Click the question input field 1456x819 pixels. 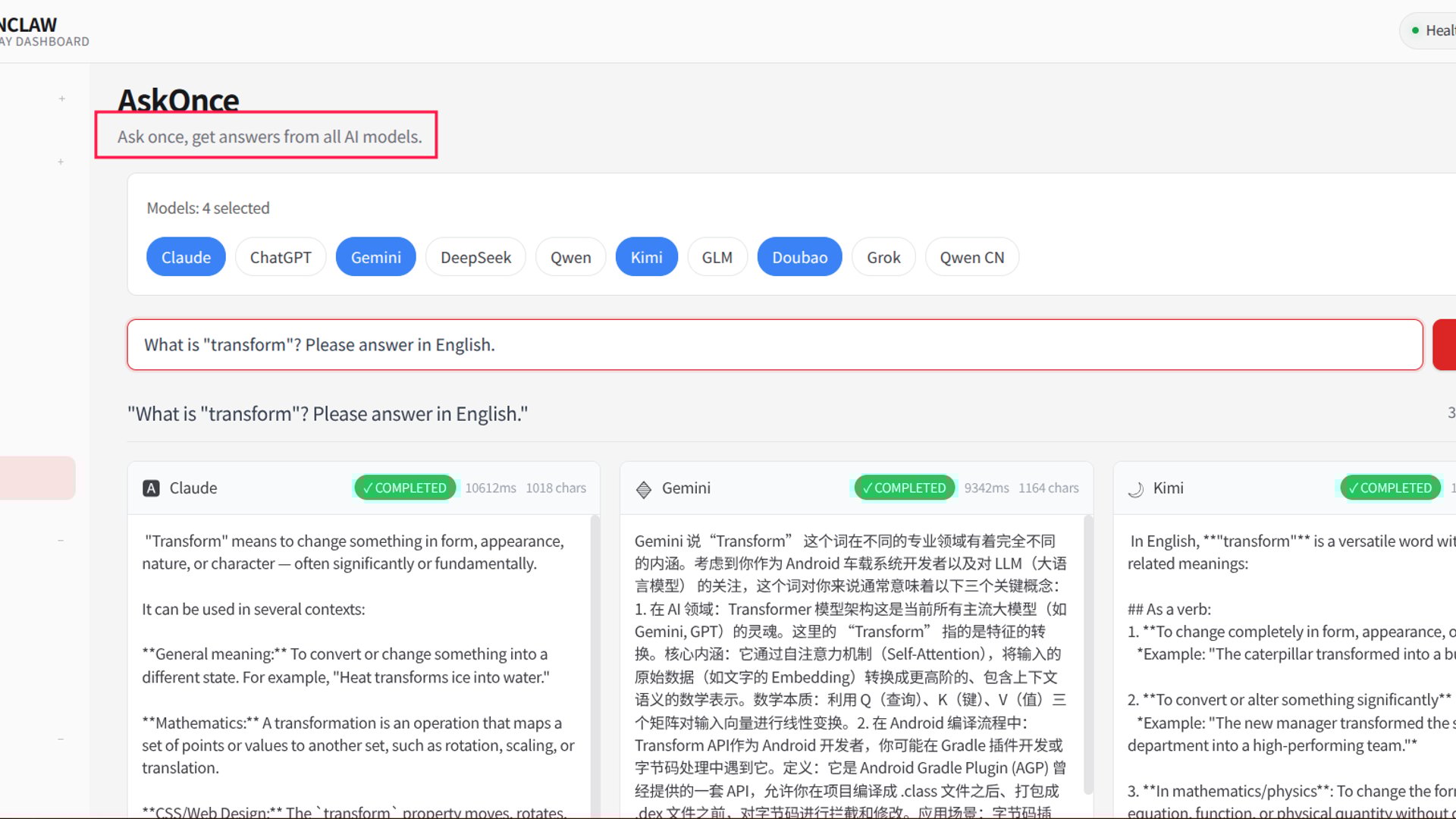pos(773,344)
